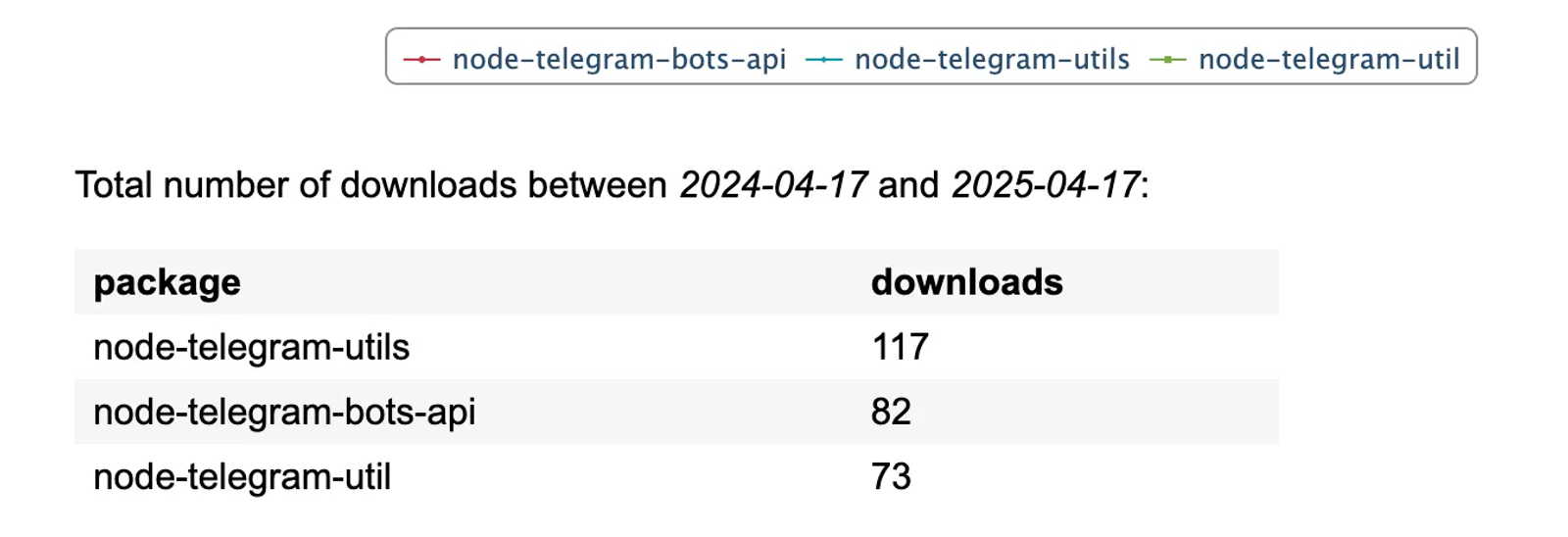Click the Total number of downloads text
The height and width of the screenshot is (537, 1568).
296,185
